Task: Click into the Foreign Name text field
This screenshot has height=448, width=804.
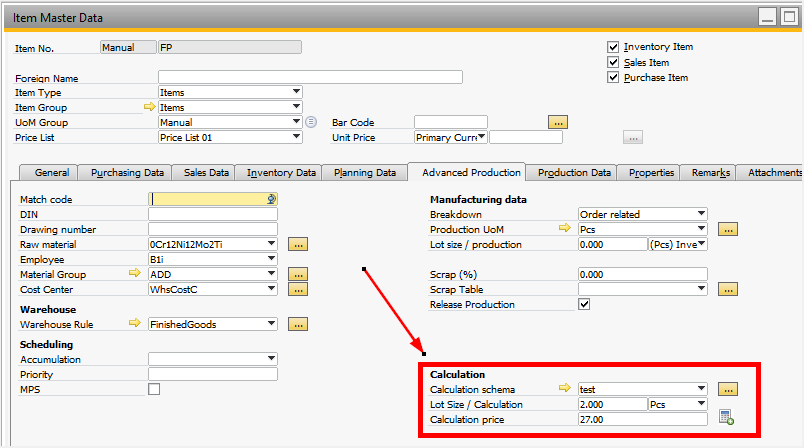Action: point(310,77)
